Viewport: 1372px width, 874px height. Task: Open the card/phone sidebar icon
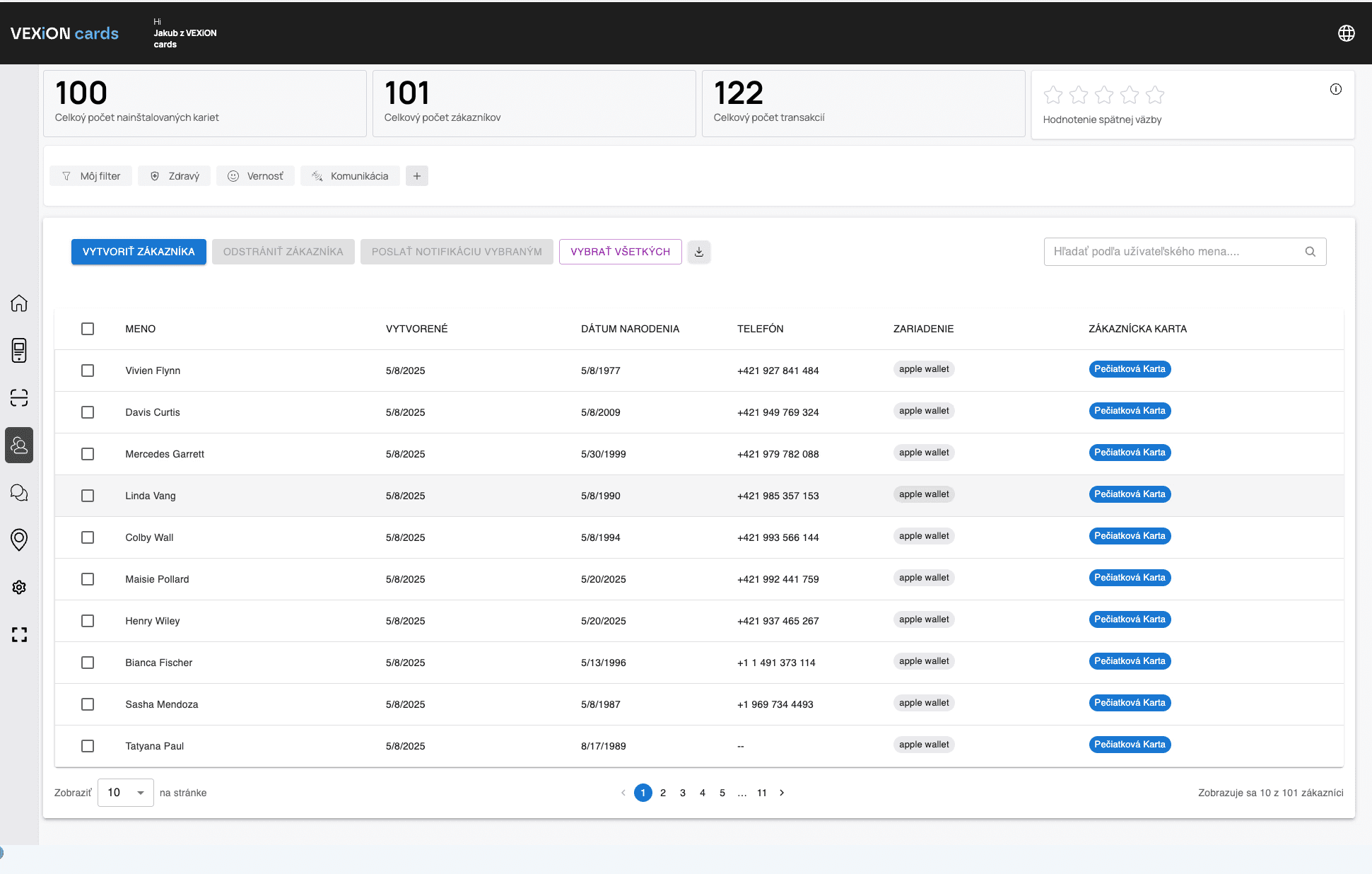click(x=19, y=350)
